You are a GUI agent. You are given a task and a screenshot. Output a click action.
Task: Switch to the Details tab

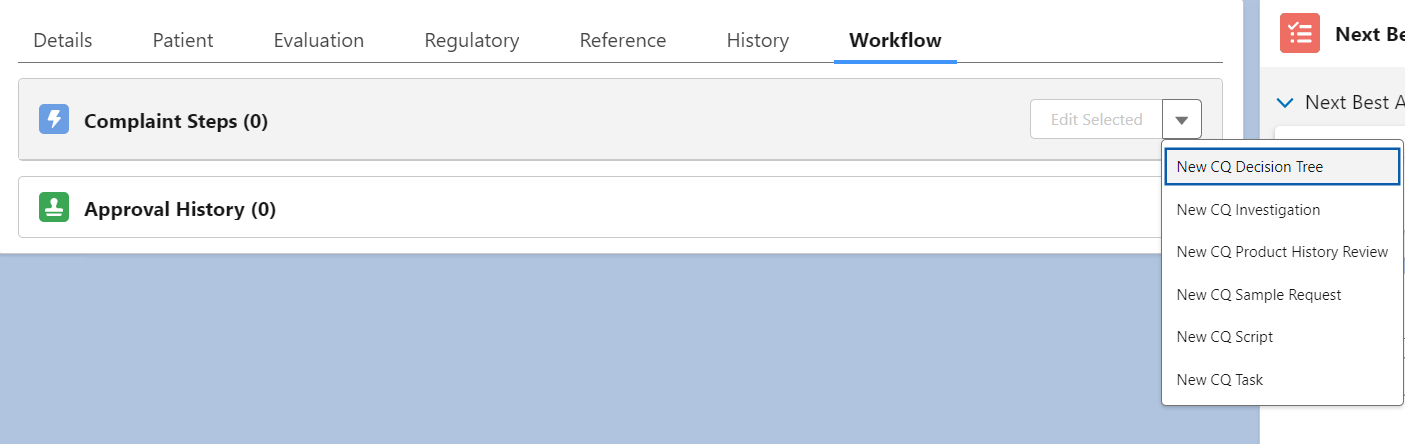click(63, 41)
